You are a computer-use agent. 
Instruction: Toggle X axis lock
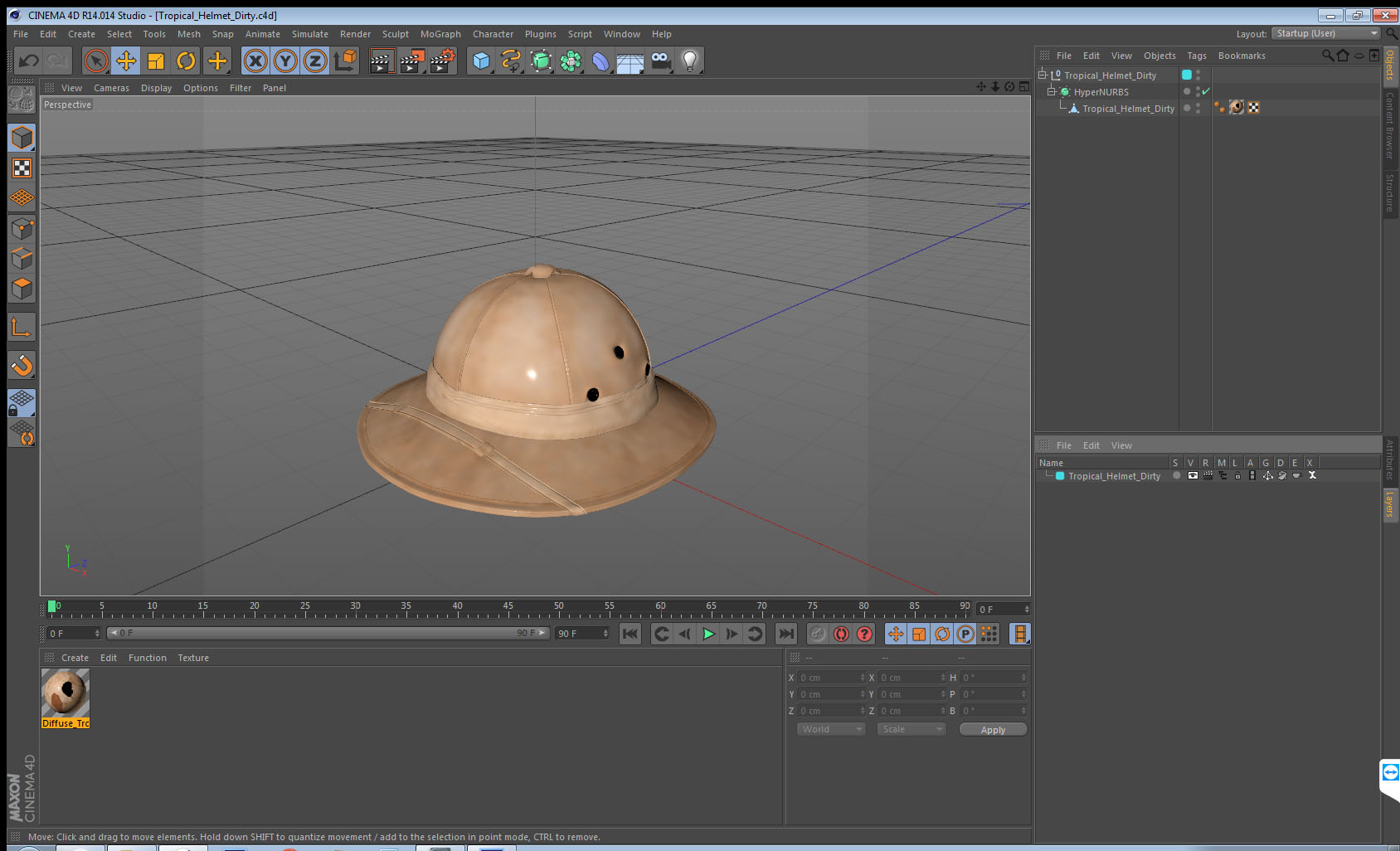(x=255, y=61)
